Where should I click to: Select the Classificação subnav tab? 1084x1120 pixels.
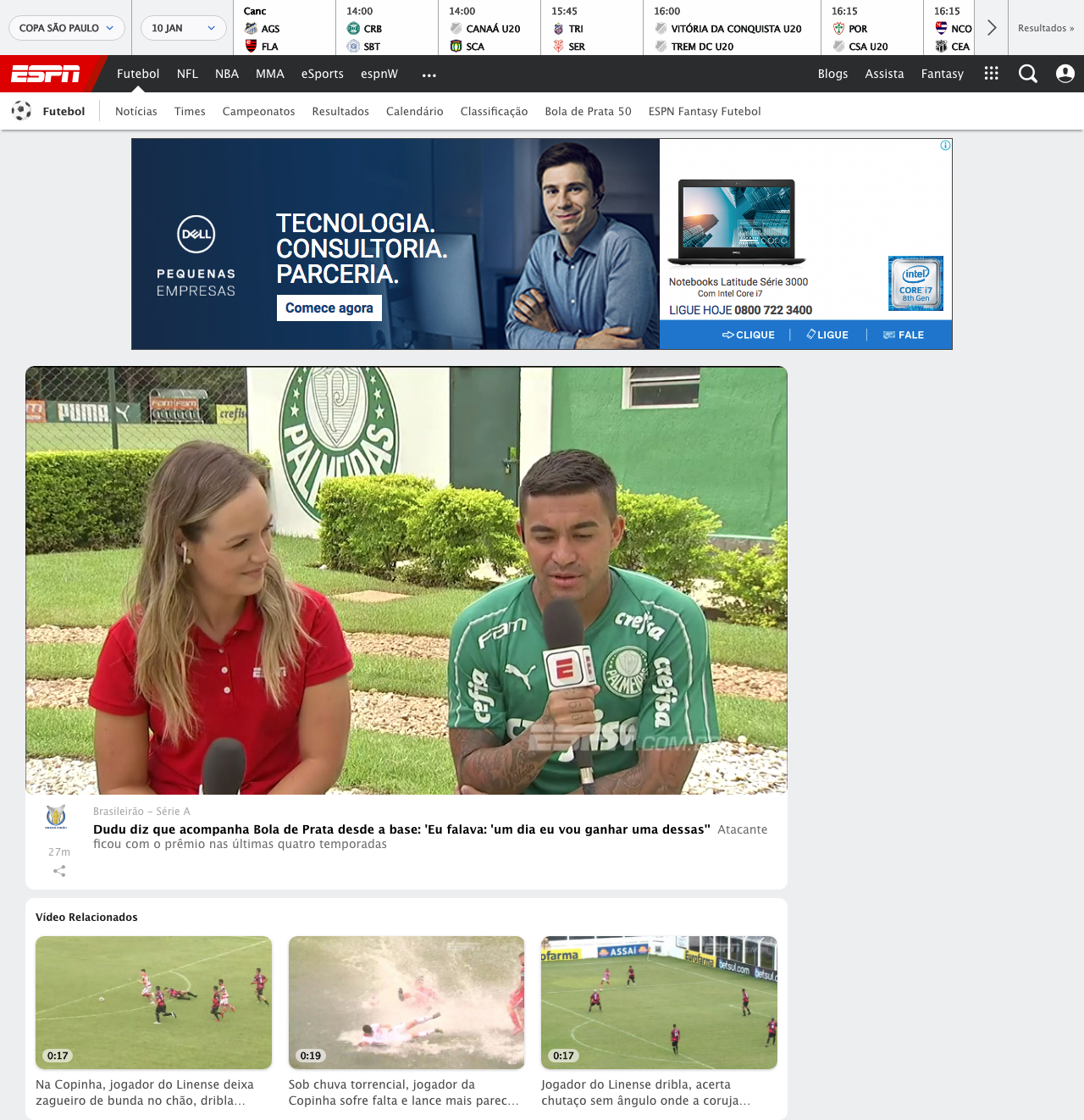[494, 111]
